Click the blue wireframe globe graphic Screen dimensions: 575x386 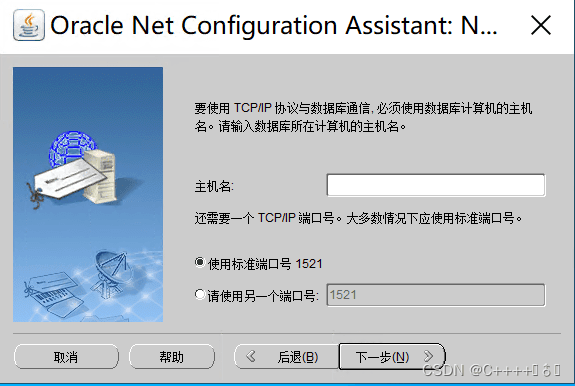click(70, 148)
